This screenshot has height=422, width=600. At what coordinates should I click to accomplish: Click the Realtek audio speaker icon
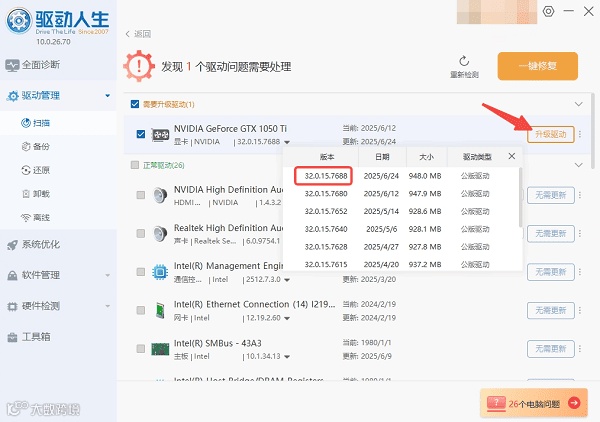point(160,234)
